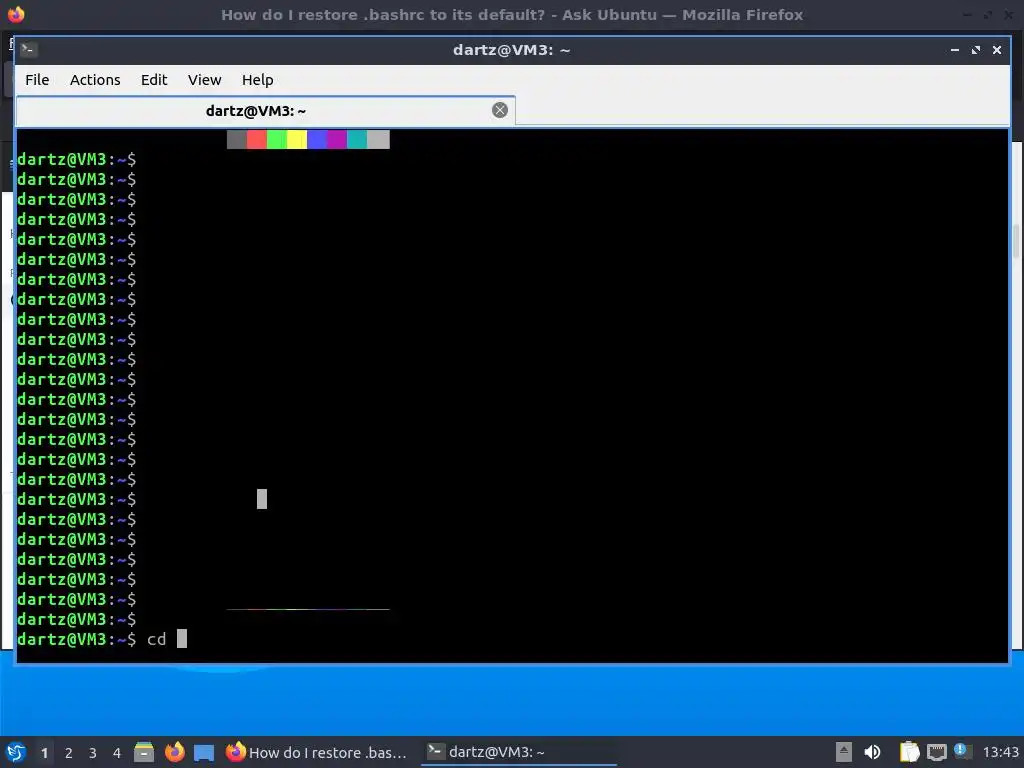Viewport: 1024px width, 768px height.
Task: Click the dartz@VM3: ~ terminal titlebar text
Action: click(x=511, y=50)
